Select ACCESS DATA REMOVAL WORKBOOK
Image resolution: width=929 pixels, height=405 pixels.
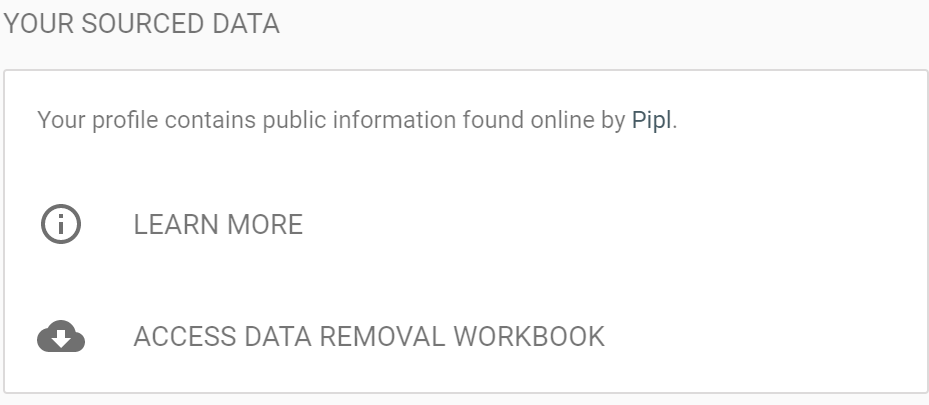369,337
